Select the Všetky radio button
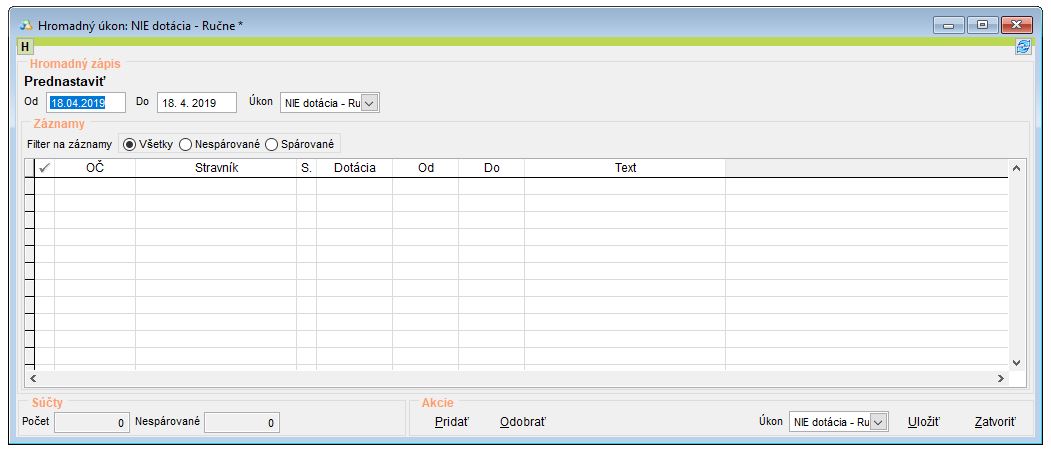The width and height of the screenshot is (1051, 453). click(x=129, y=144)
